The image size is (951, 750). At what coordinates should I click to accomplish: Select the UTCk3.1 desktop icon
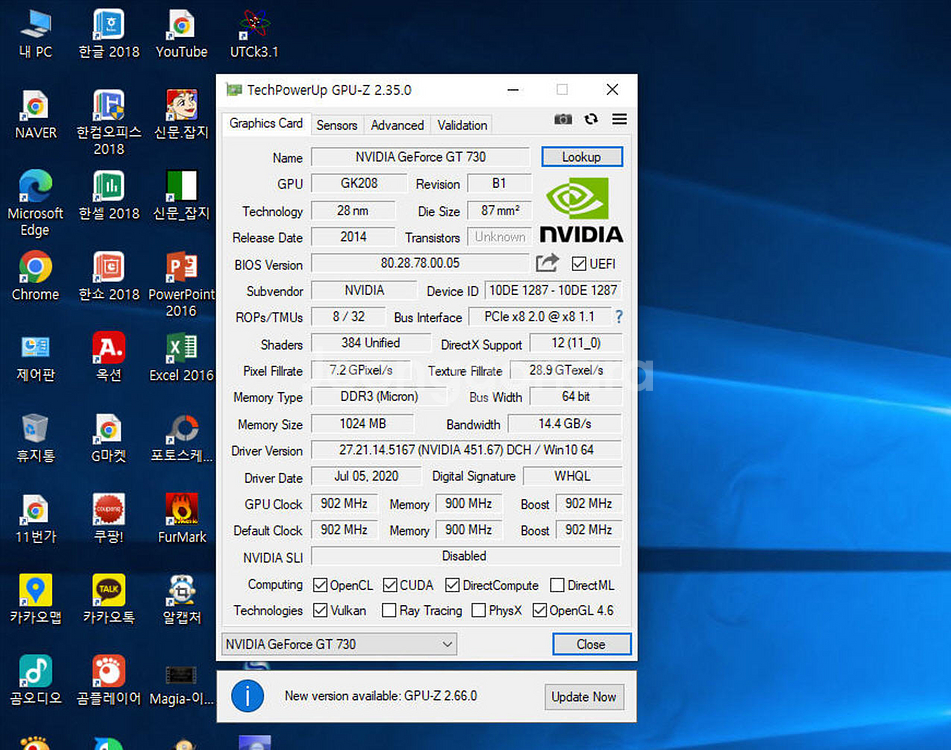point(254,34)
